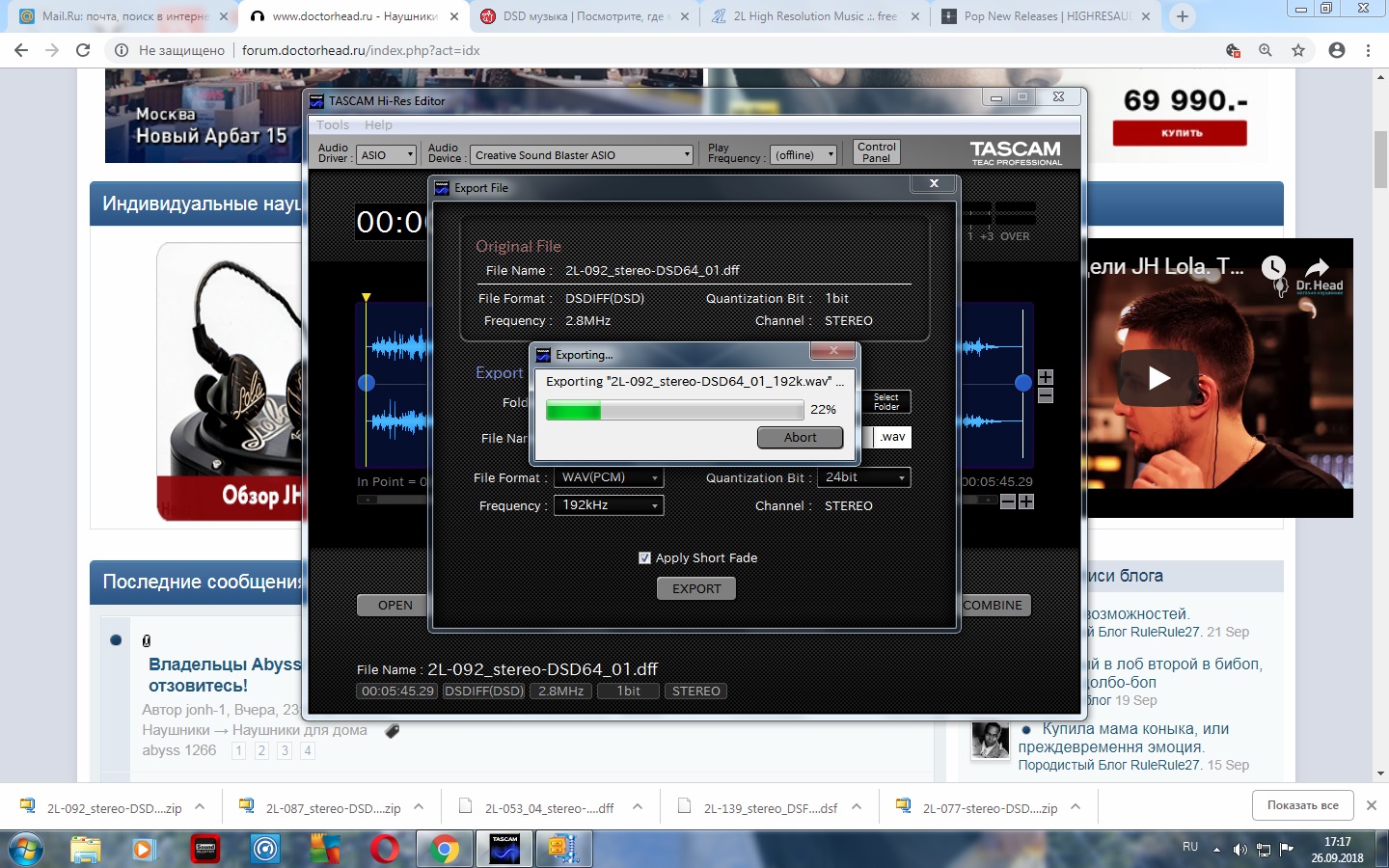Click the Watch Later clock icon on video
This screenshot has width=1389, height=868.
1273,267
